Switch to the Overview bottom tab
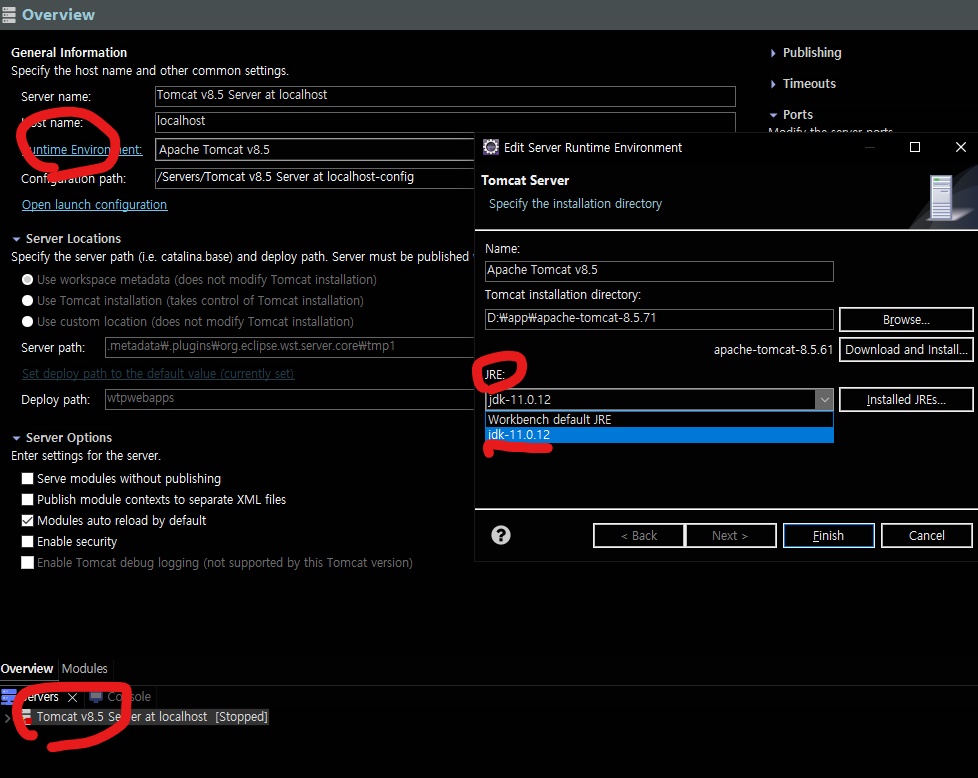Screen dimensions: 978x778 click(27, 669)
